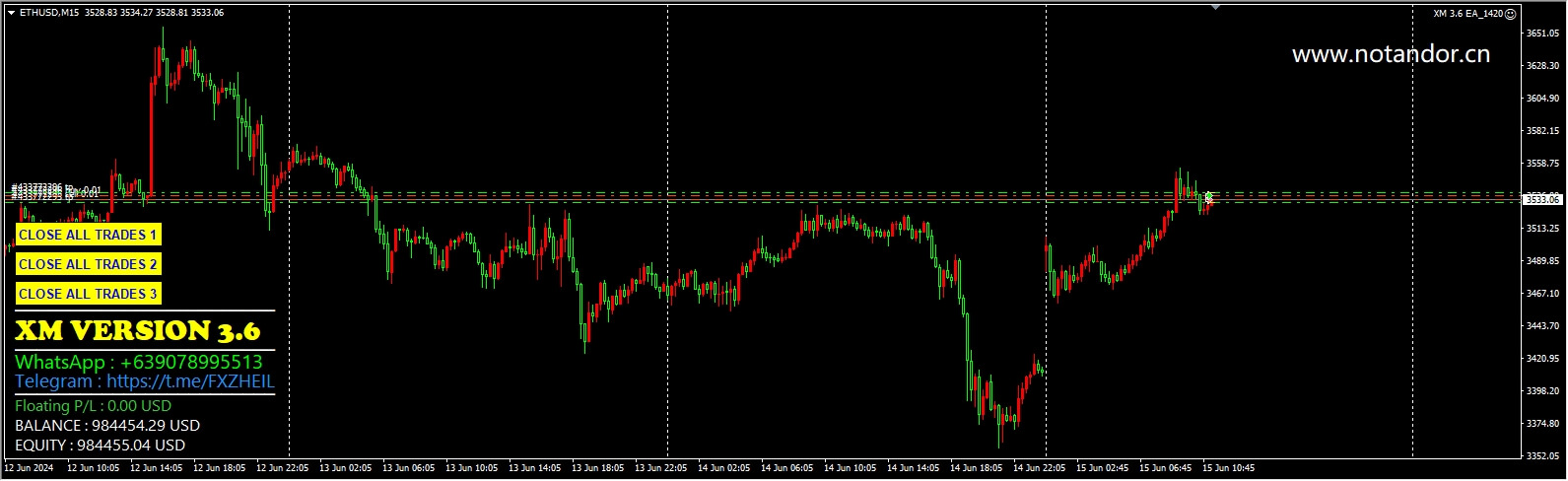Click the 12 Jun 2024 time axis label
Image resolution: width=1568 pixels, height=481 pixels.
[28, 468]
